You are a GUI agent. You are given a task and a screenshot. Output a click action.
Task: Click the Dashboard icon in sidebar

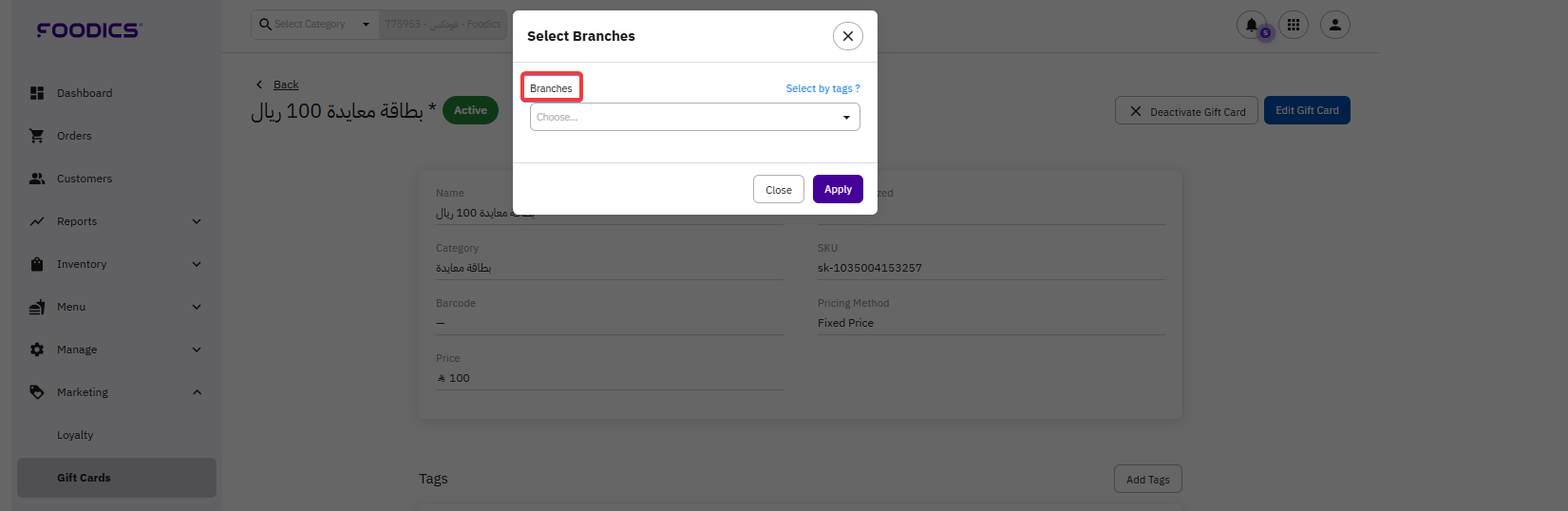coord(37,93)
